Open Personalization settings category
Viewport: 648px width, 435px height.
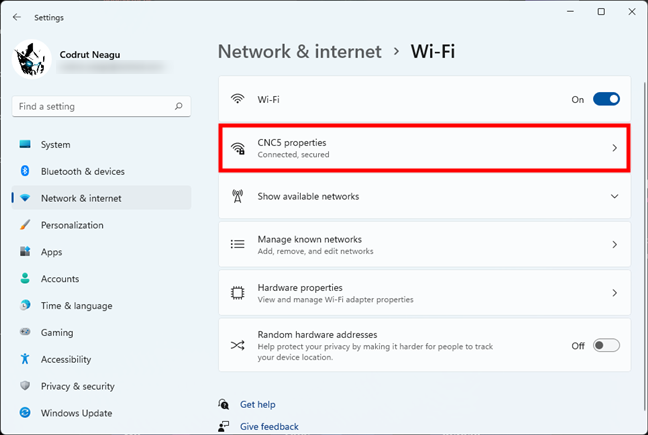point(101,225)
